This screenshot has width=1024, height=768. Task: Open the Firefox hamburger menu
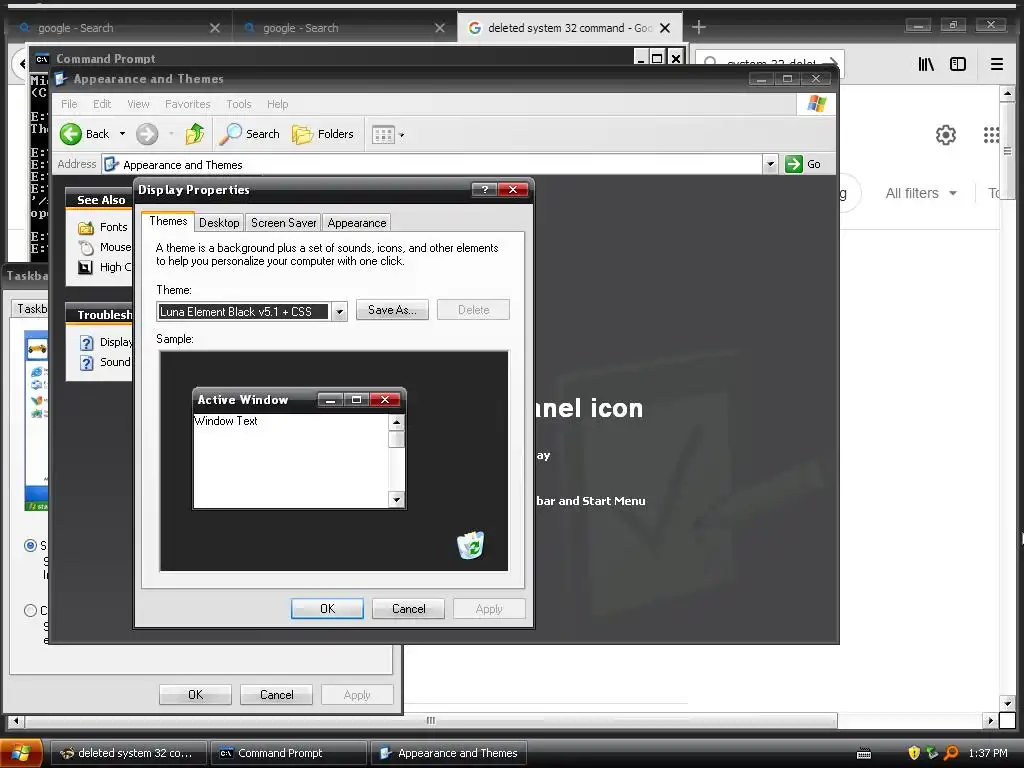[997, 64]
